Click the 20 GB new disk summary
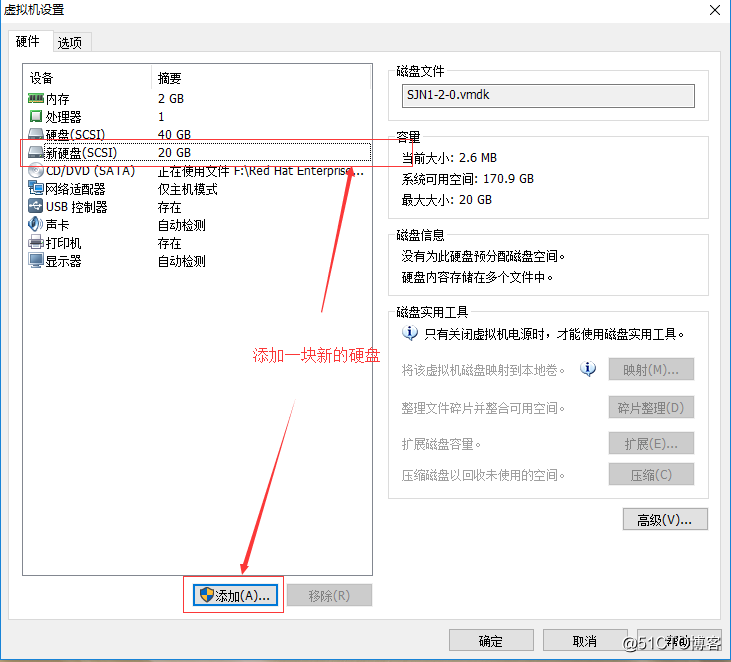Viewport: 731px width, 662px height. (x=174, y=152)
